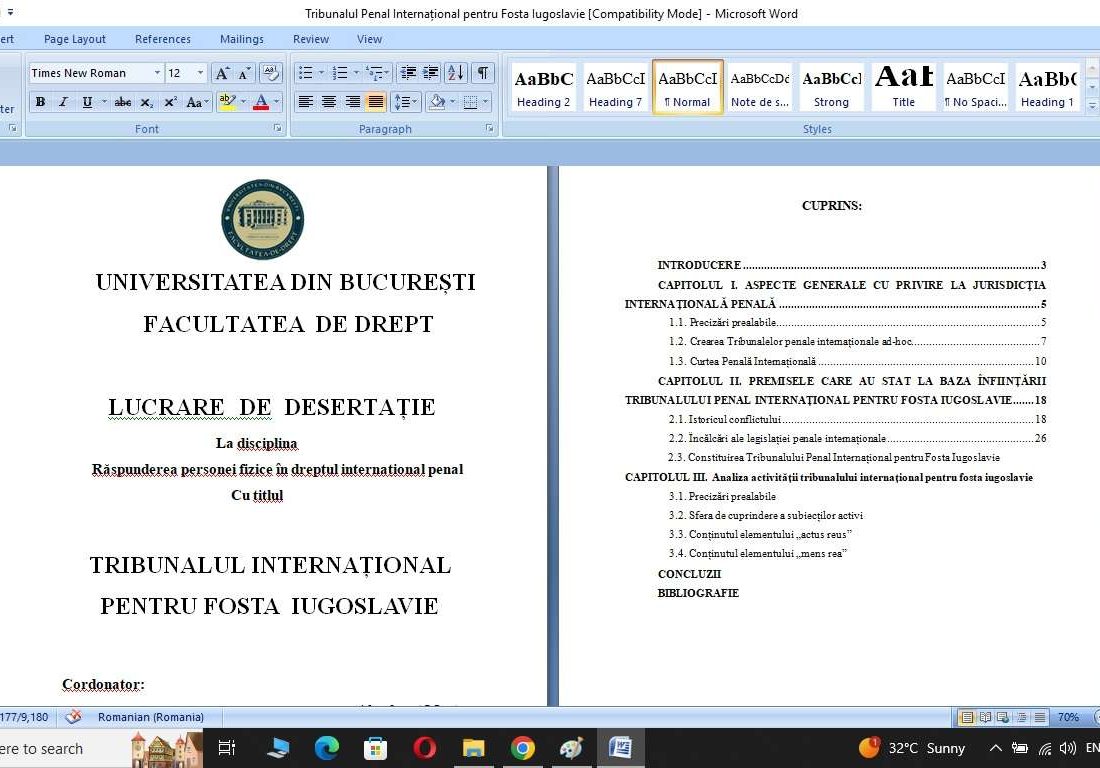Open the Line Spacing dropdown
This screenshot has height=768, width=1100.
coord(406,102)
